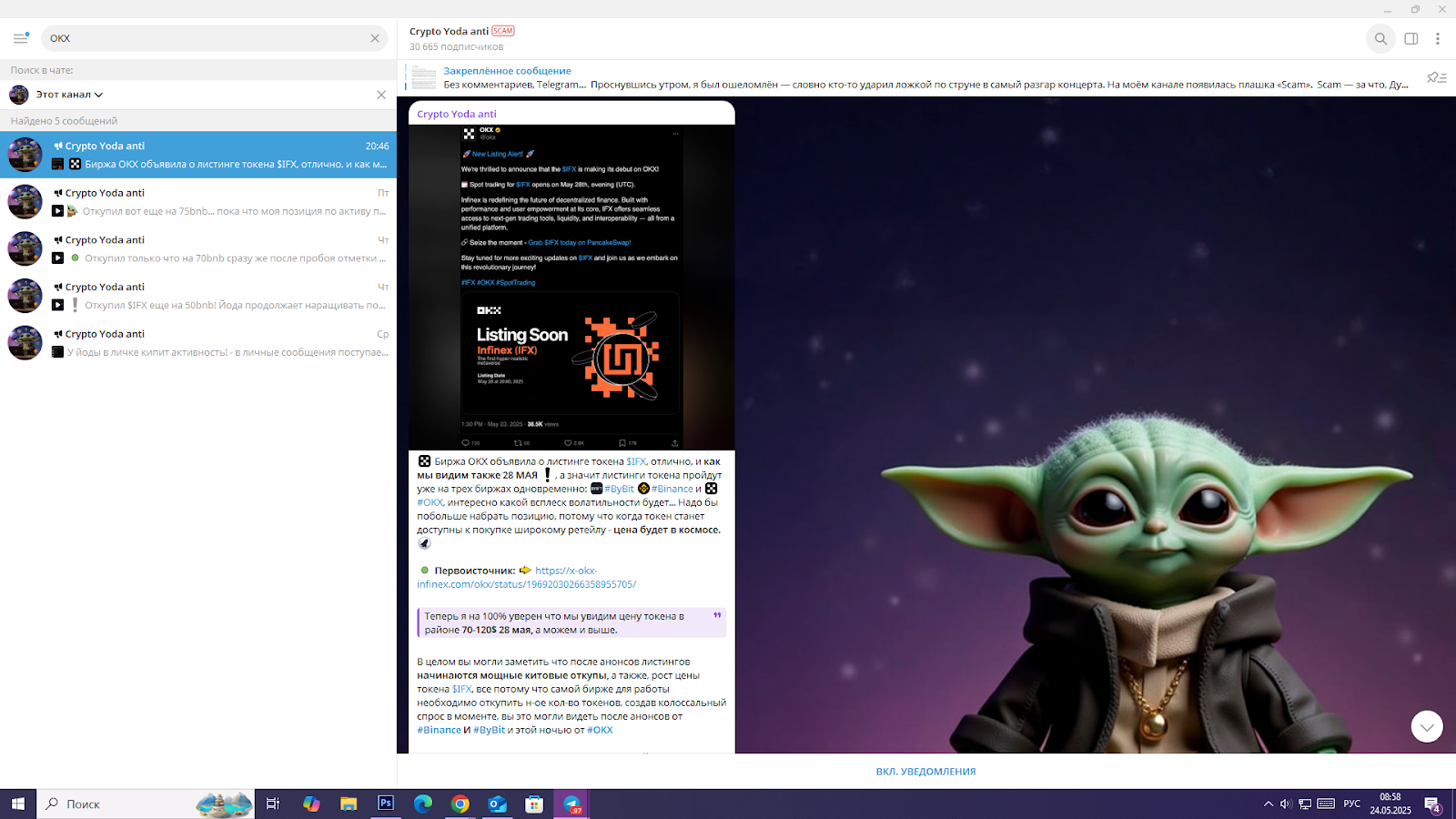
Task: Open touch keyboard icon in tray
Action: [x=1326, y=804]
